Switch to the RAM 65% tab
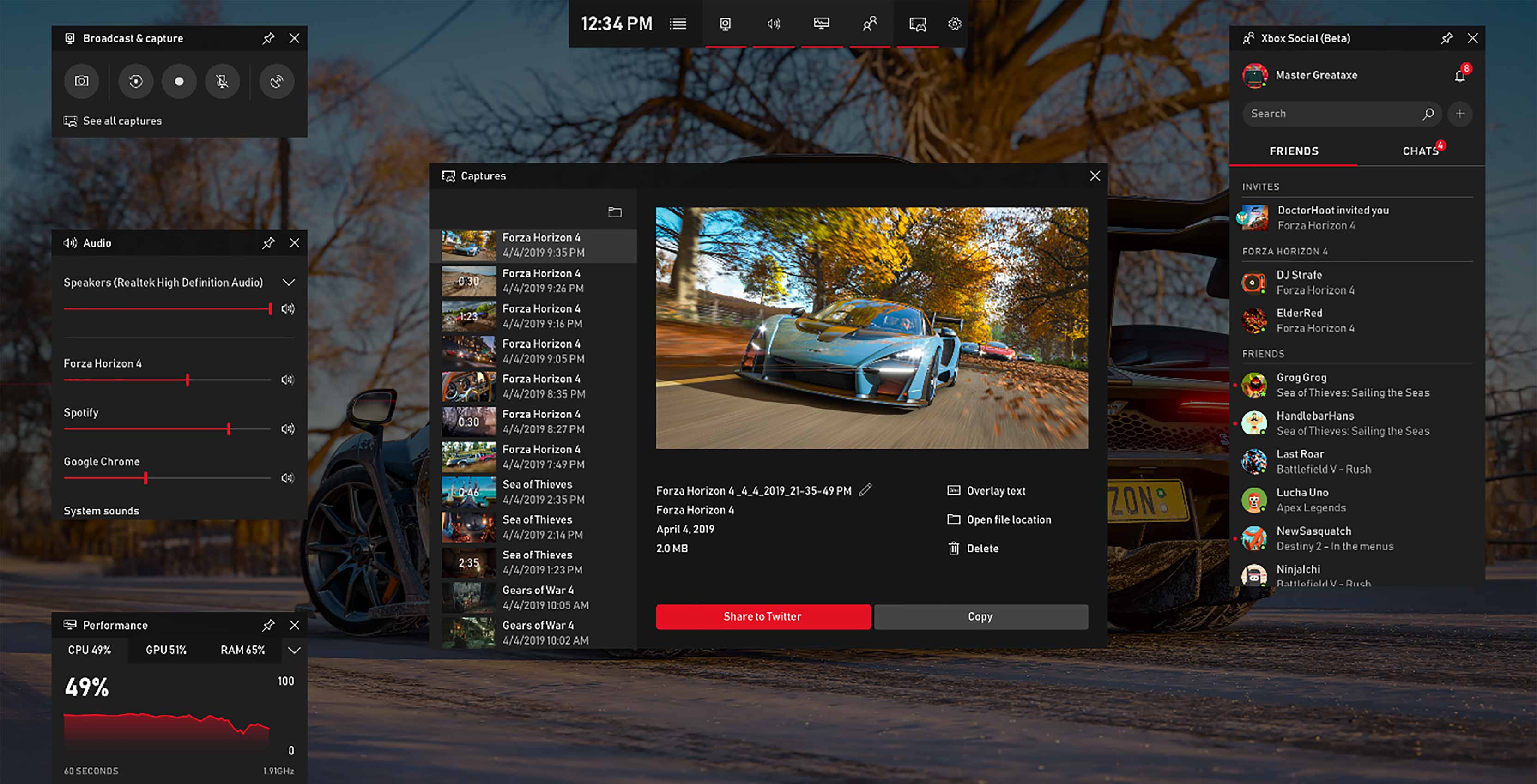This screenshot has height=784, width=1537. 242,650
